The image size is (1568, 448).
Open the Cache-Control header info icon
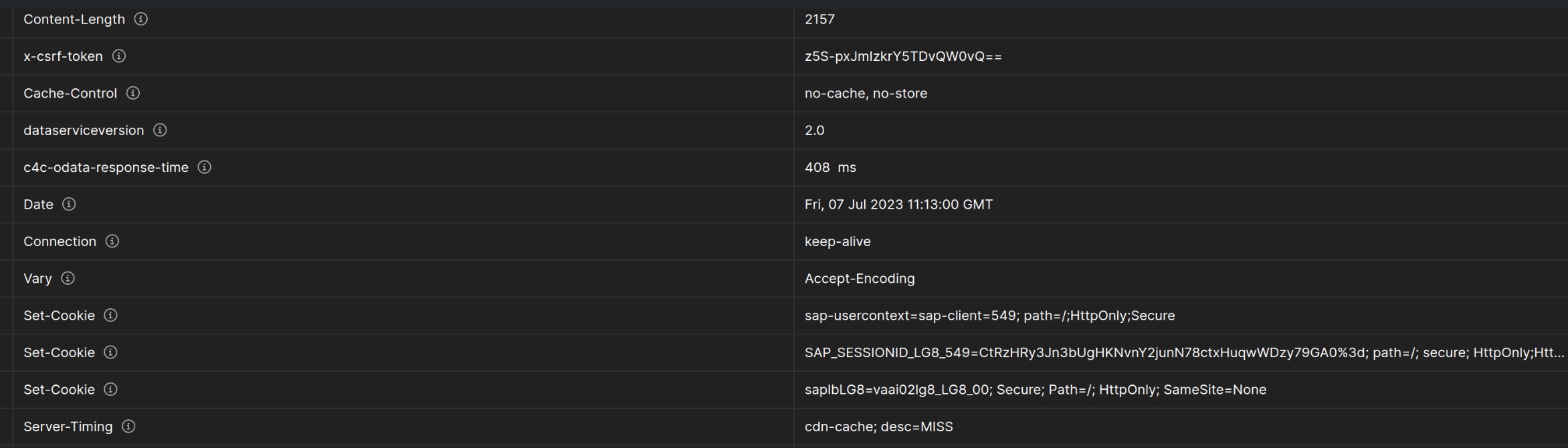coord(133,93)
